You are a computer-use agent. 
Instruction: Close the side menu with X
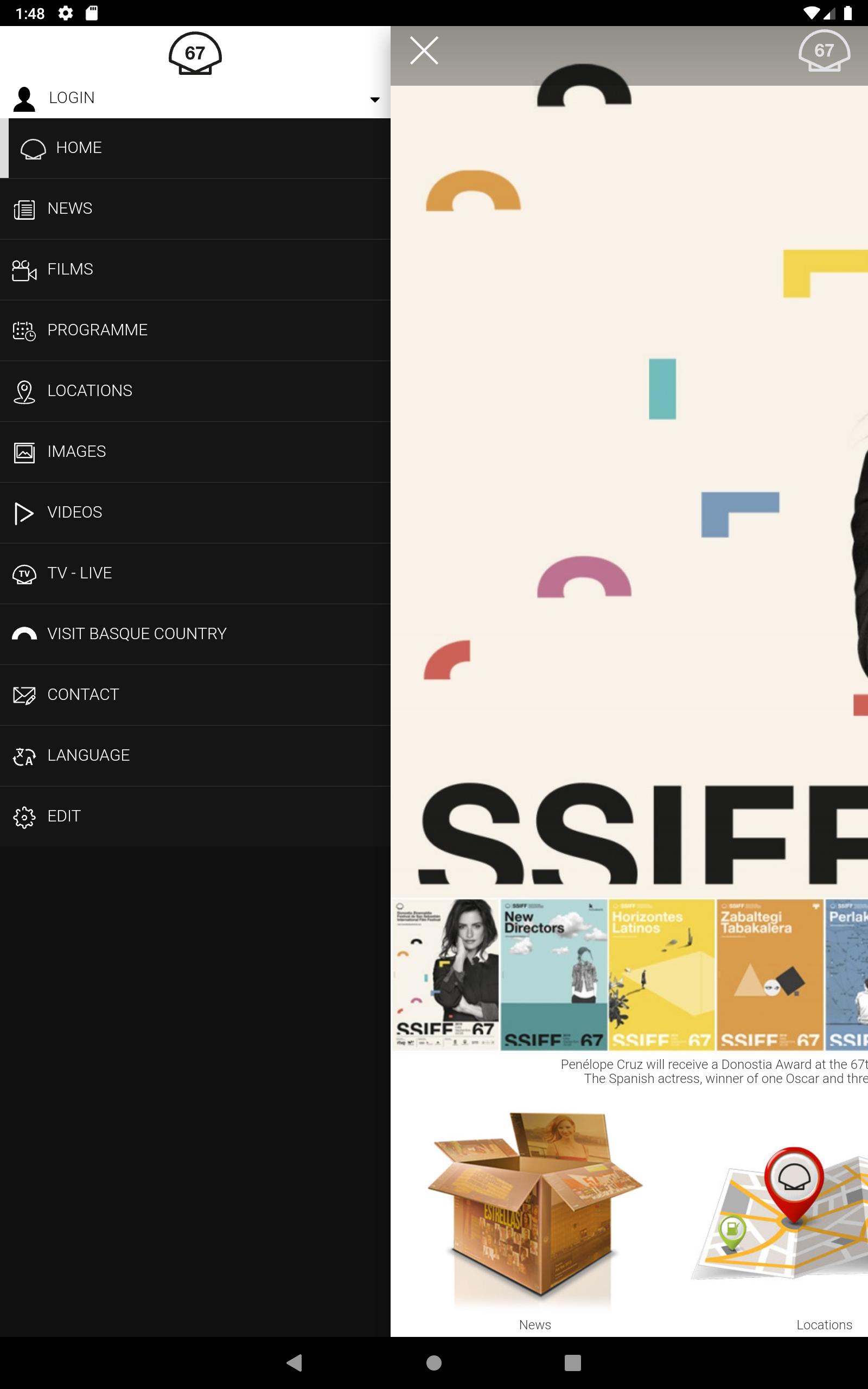point(424,50)
